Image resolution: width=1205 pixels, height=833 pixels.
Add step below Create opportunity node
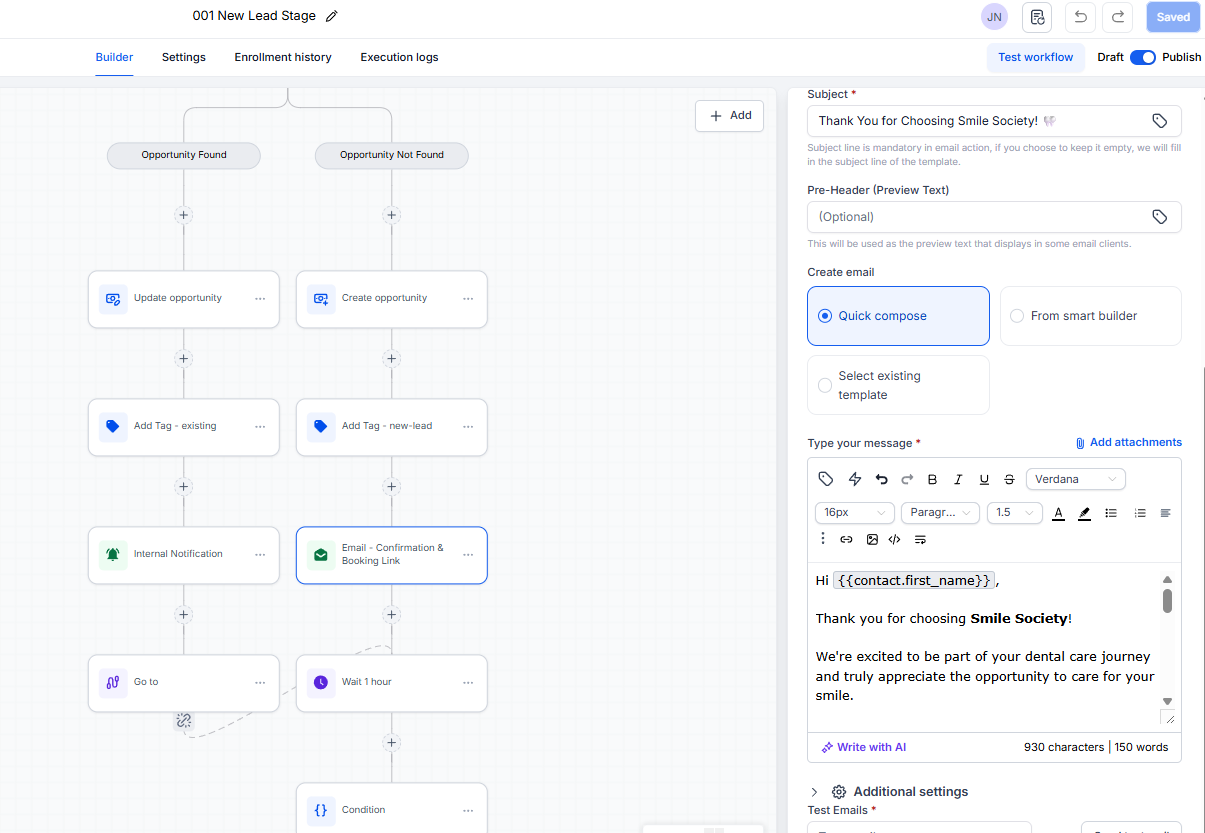coord(392,359)
